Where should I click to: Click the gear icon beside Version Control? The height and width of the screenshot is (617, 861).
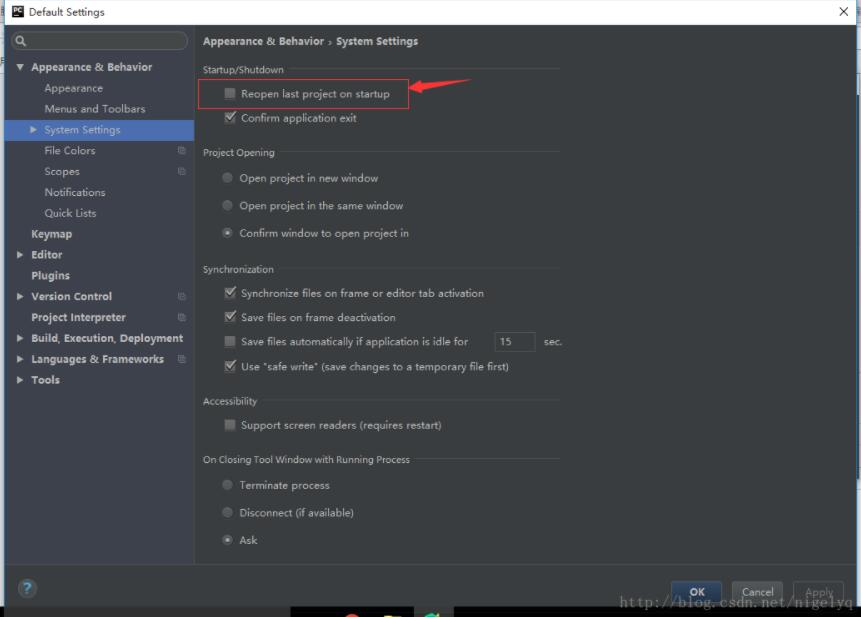click(181, 296)
